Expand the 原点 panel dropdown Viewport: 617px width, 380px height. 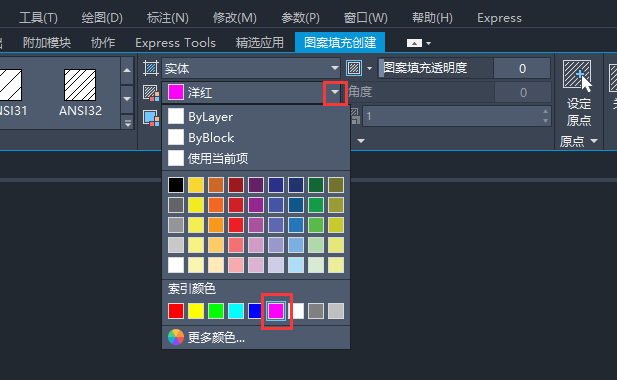pos(578,141)
